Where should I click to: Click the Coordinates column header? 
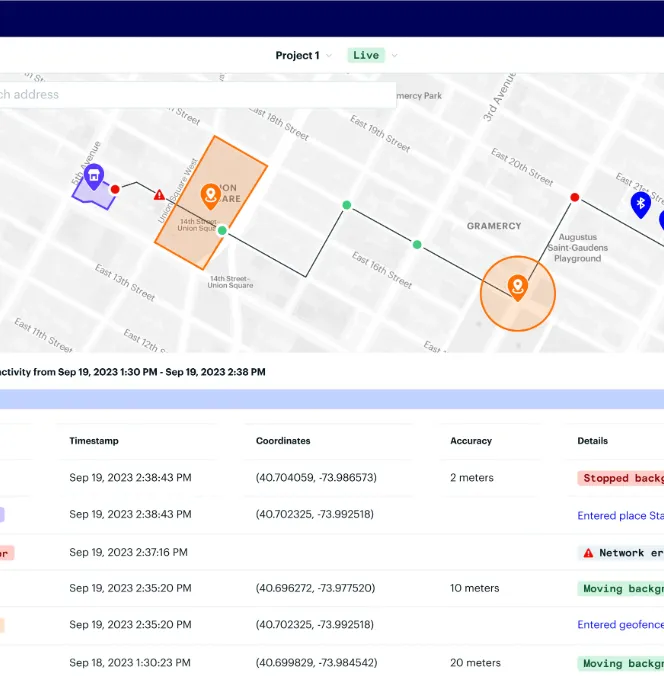coord(283,441)
